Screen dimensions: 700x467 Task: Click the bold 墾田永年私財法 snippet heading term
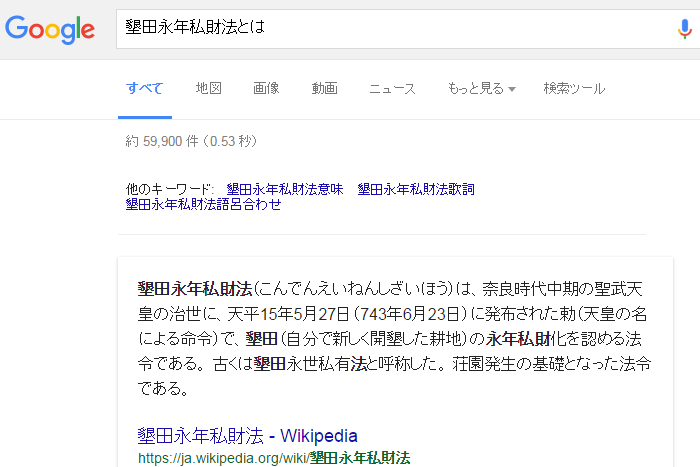click(x=195, y=290)
